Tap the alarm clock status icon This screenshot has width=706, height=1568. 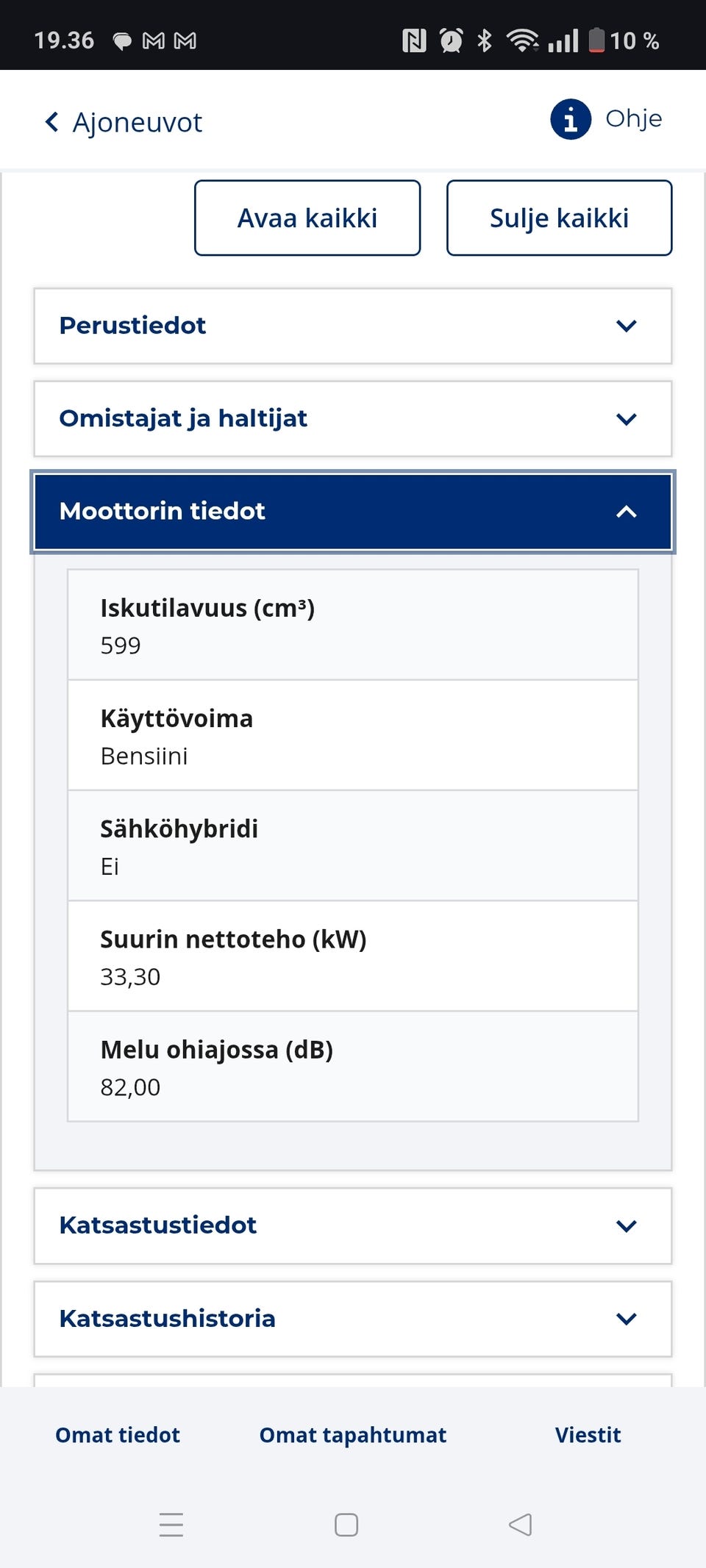451,40
